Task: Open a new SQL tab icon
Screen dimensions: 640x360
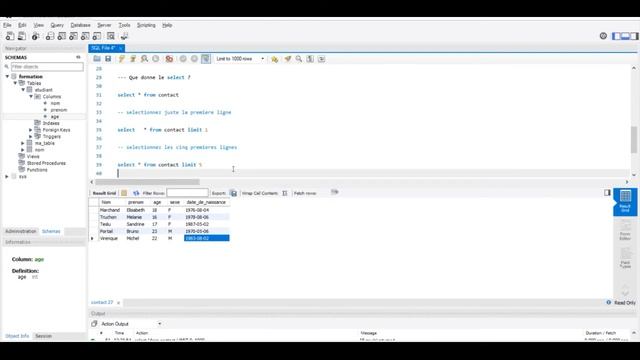Action: [10, 36]
